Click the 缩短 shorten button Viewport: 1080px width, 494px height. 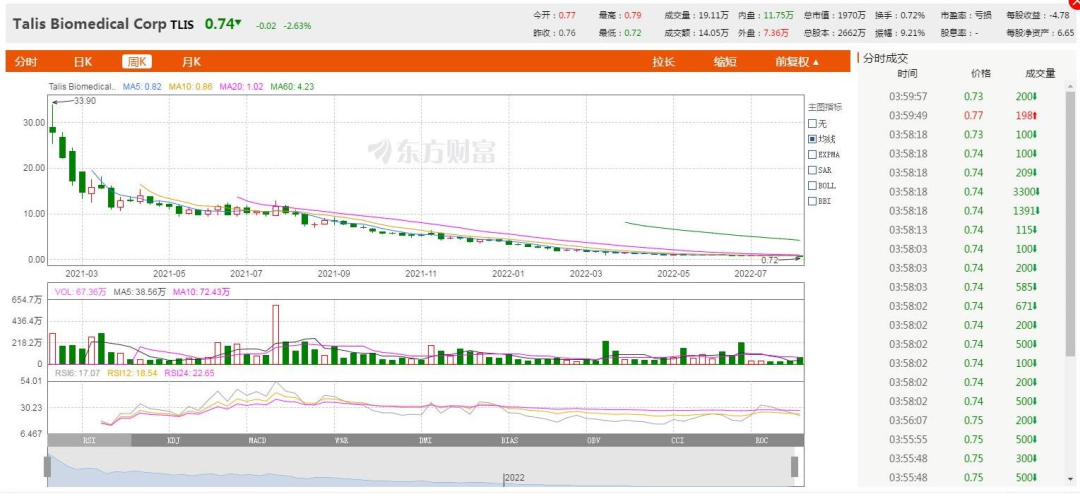725,62
